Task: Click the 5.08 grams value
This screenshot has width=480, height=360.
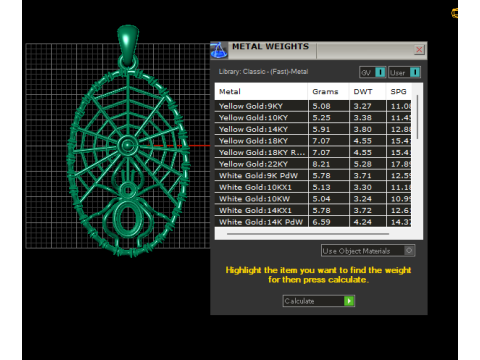Action: (x=321, y=106)
